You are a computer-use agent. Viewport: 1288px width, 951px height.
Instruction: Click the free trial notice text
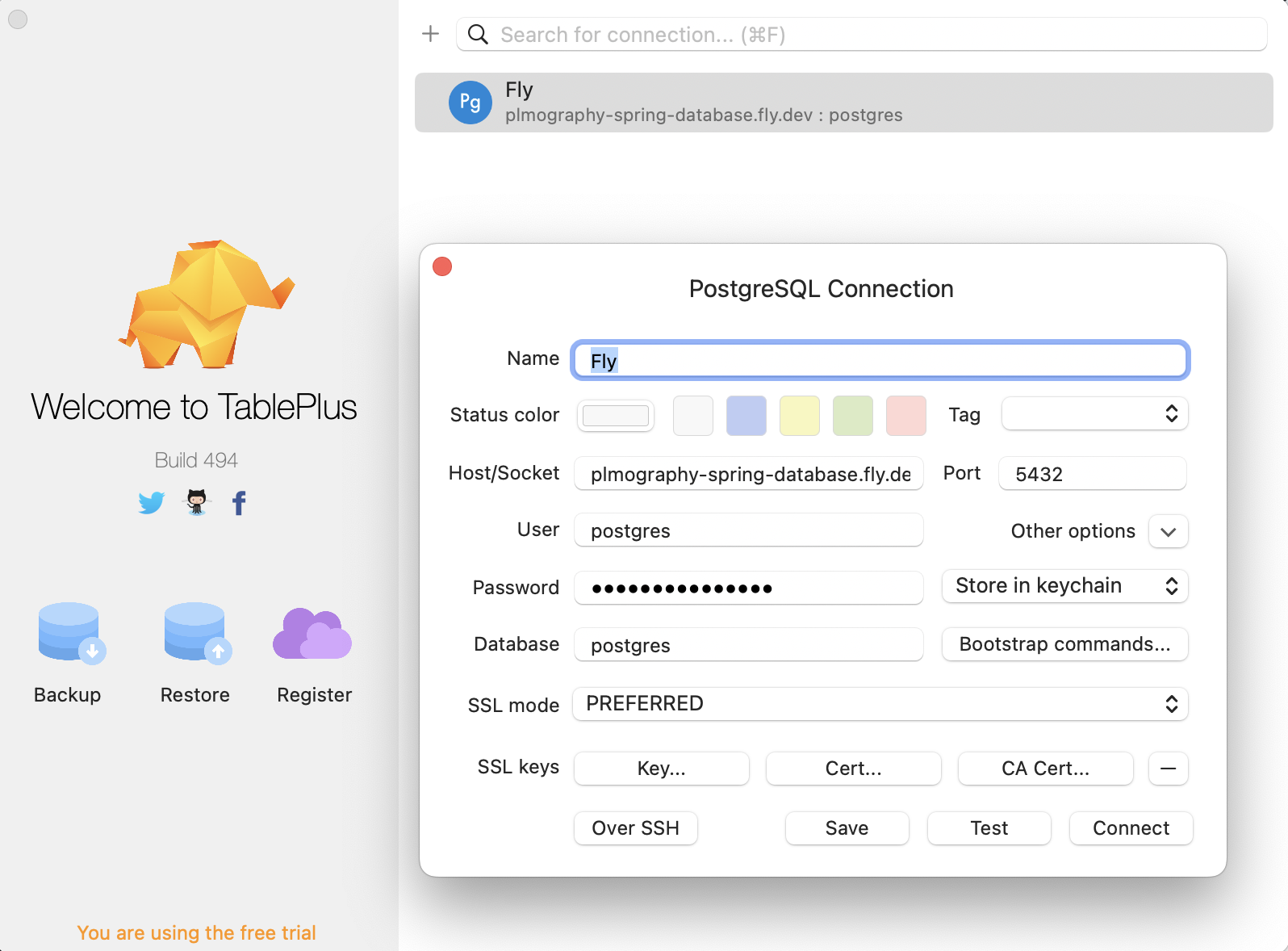(197, 932)
